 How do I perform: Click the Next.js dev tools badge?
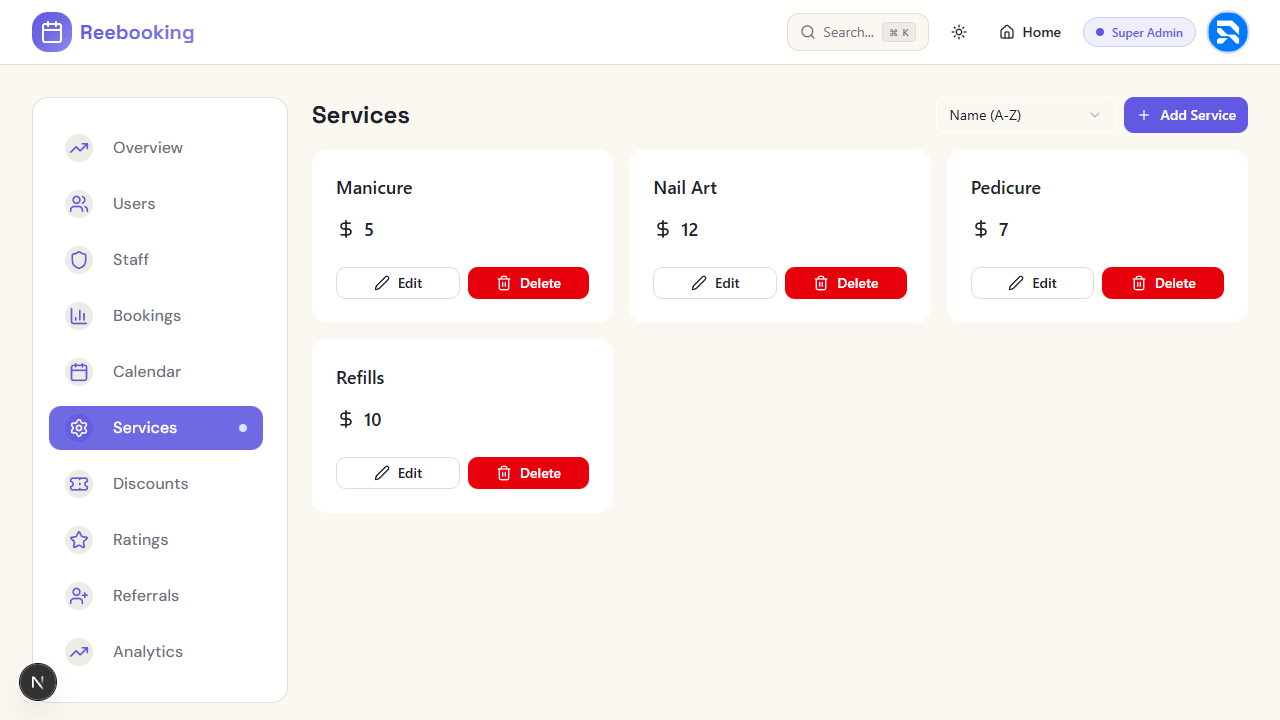coord(38,682)
